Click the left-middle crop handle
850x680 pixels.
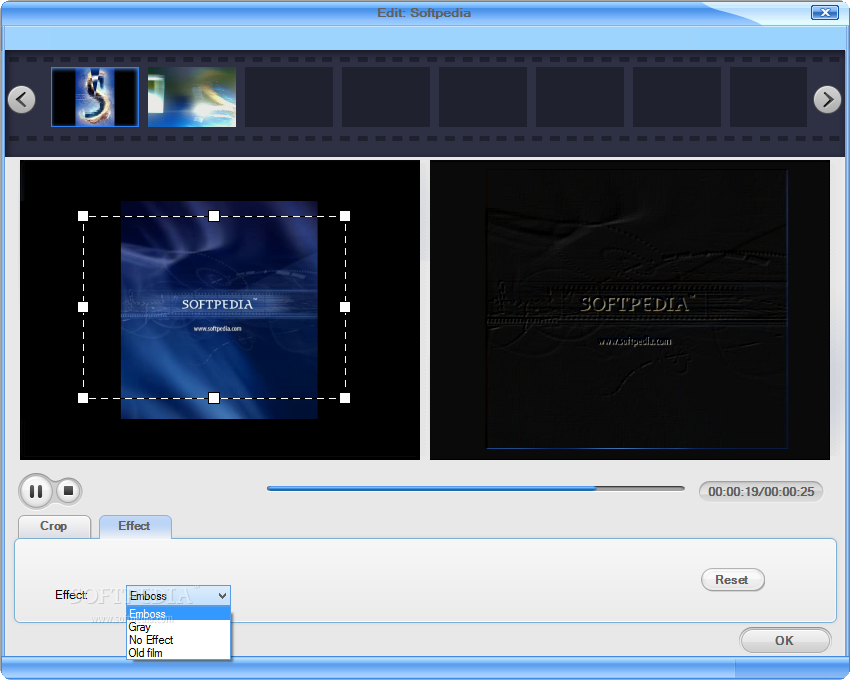click(83, 307)
